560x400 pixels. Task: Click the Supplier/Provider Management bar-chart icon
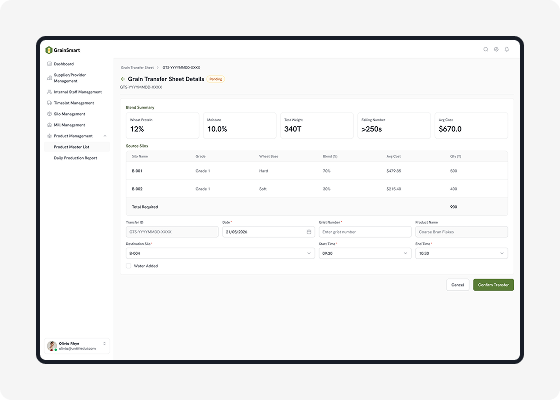point(49,78)
